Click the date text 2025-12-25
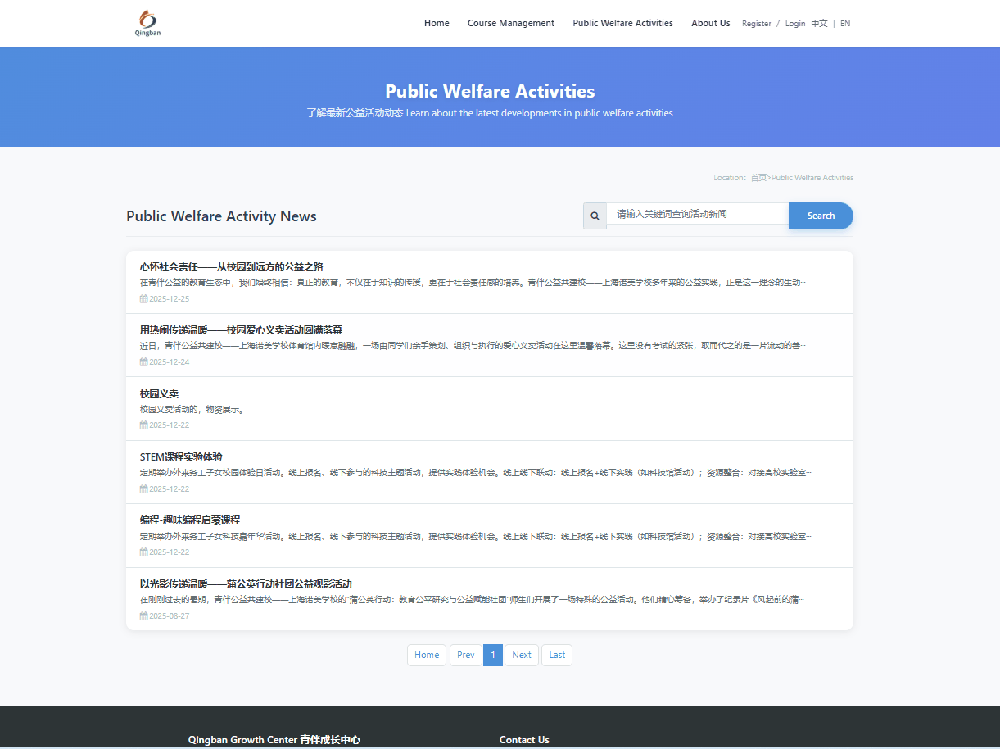Viewport: 1000px width, 749px height. coord(169,299)
